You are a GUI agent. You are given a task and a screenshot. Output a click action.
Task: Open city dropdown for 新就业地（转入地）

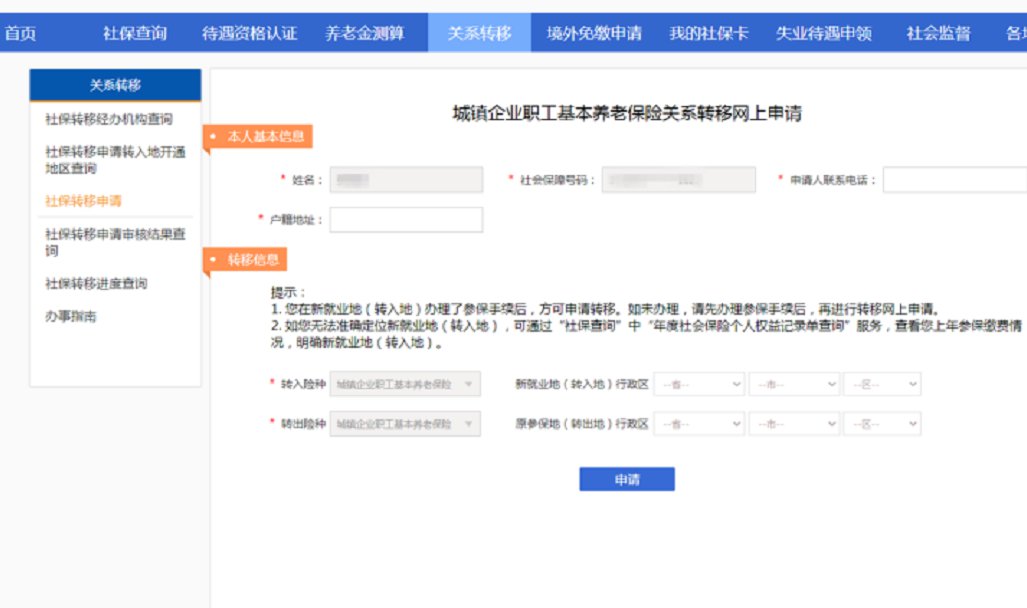(x=794, y=384)
